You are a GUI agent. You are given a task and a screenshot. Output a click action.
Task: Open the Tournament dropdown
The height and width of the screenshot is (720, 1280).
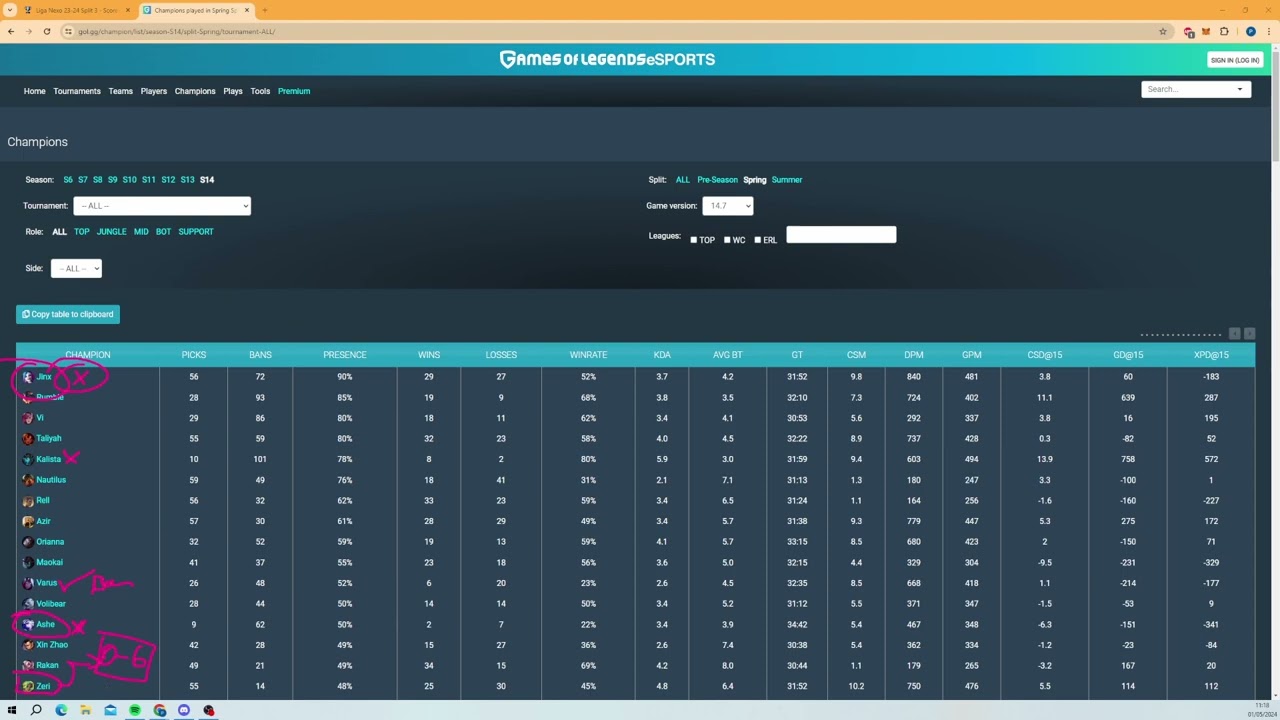point(162,206)
